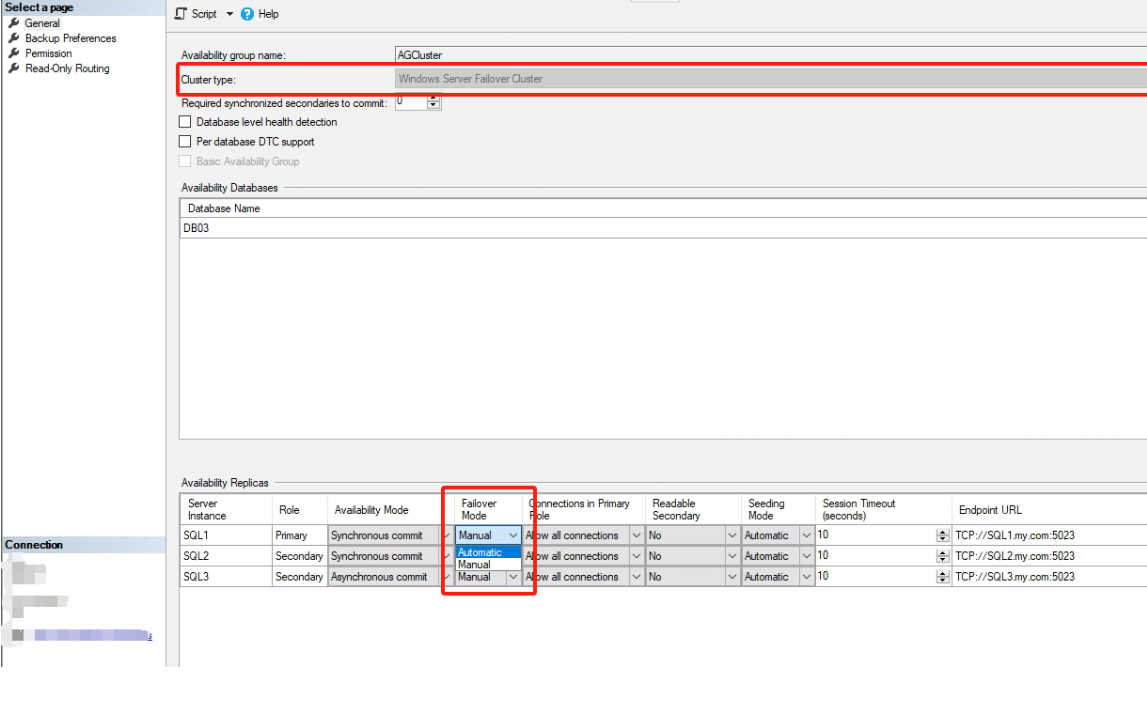The width and height of the screenshot is (1147, 707).
Task: Click the Script toolbar icon
Action: (181, 13)
